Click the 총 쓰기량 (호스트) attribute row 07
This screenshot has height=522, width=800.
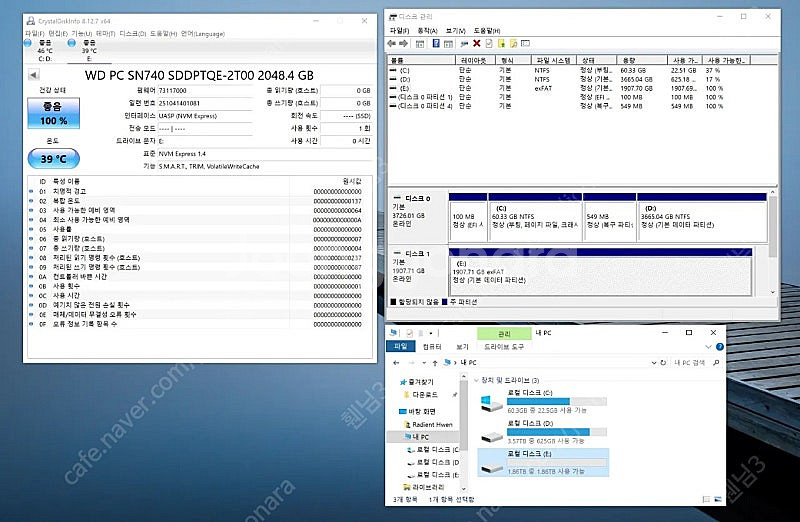pyautogui.click(x=199, y=248)
